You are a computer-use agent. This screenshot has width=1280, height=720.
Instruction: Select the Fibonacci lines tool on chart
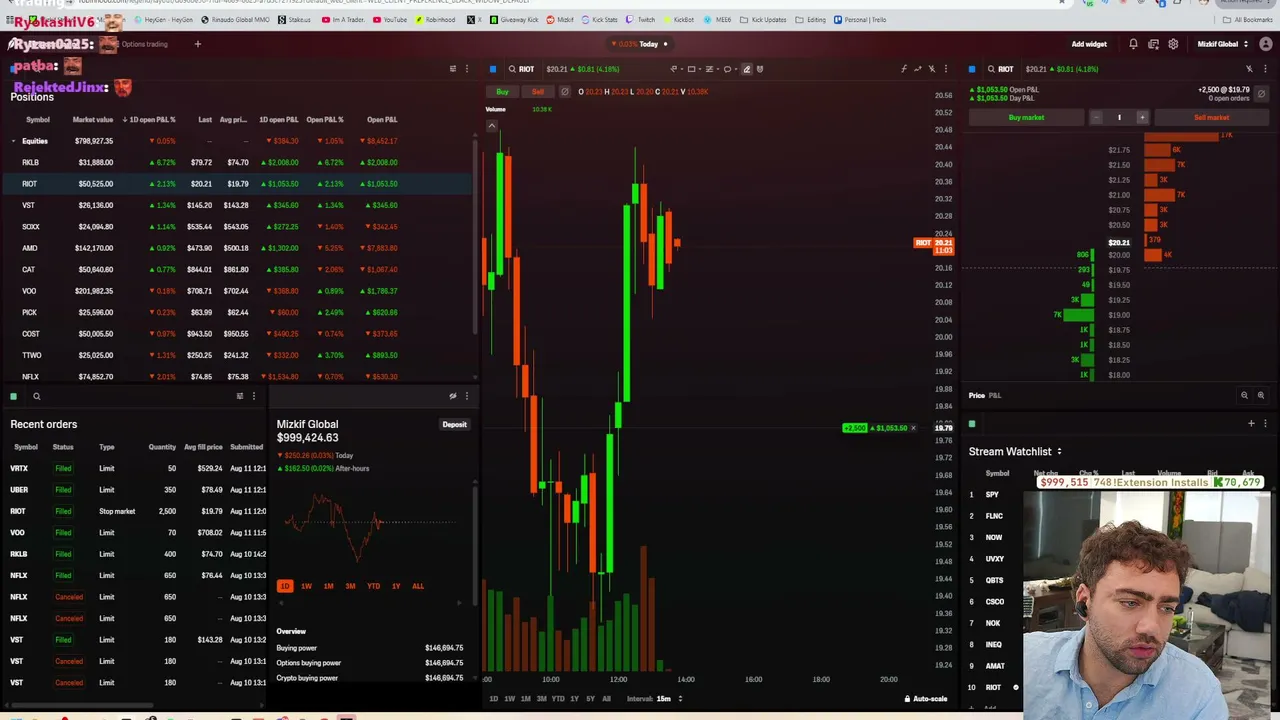709,69
